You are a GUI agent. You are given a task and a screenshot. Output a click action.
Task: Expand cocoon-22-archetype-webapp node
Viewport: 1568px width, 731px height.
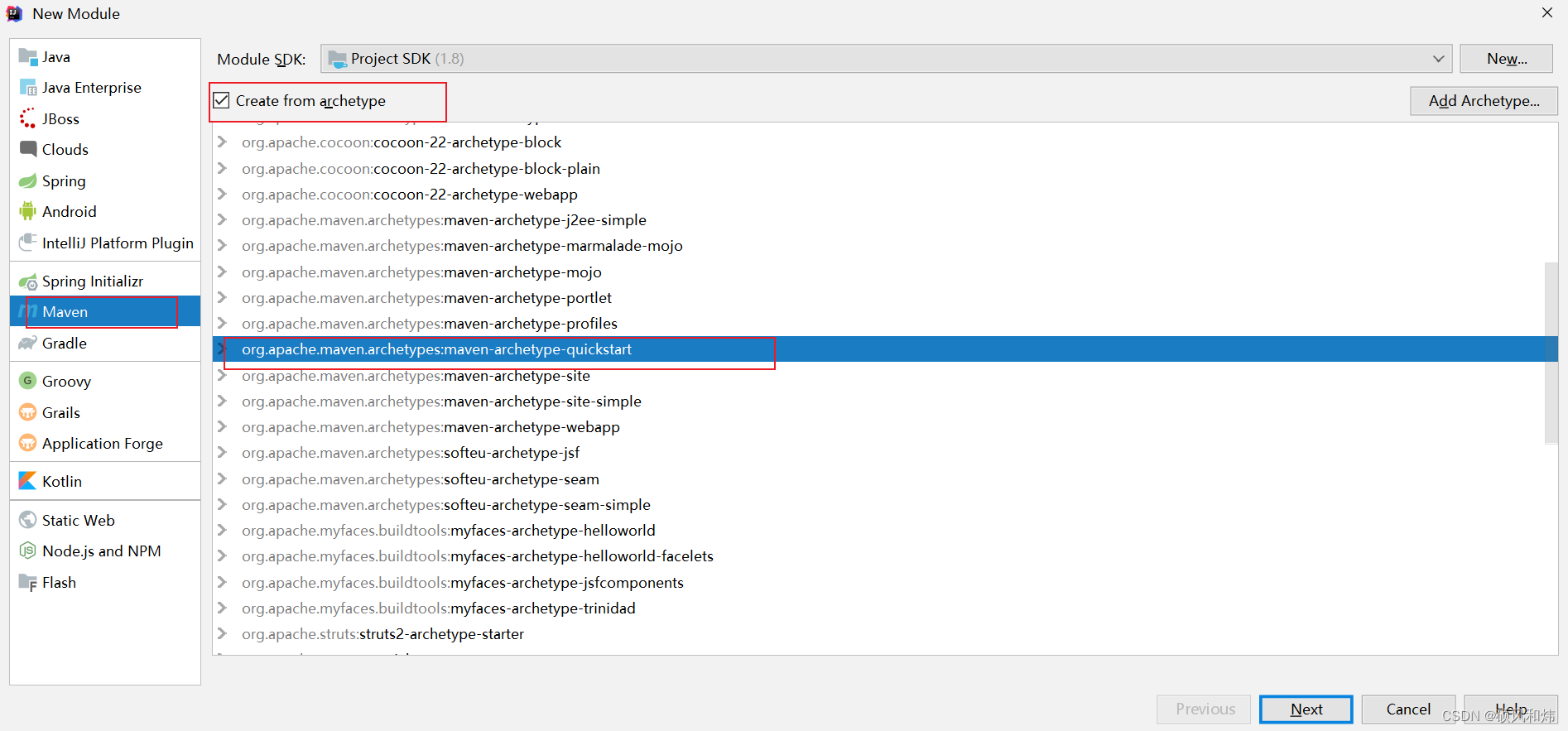pyautogui.click(x=222, y=194)
